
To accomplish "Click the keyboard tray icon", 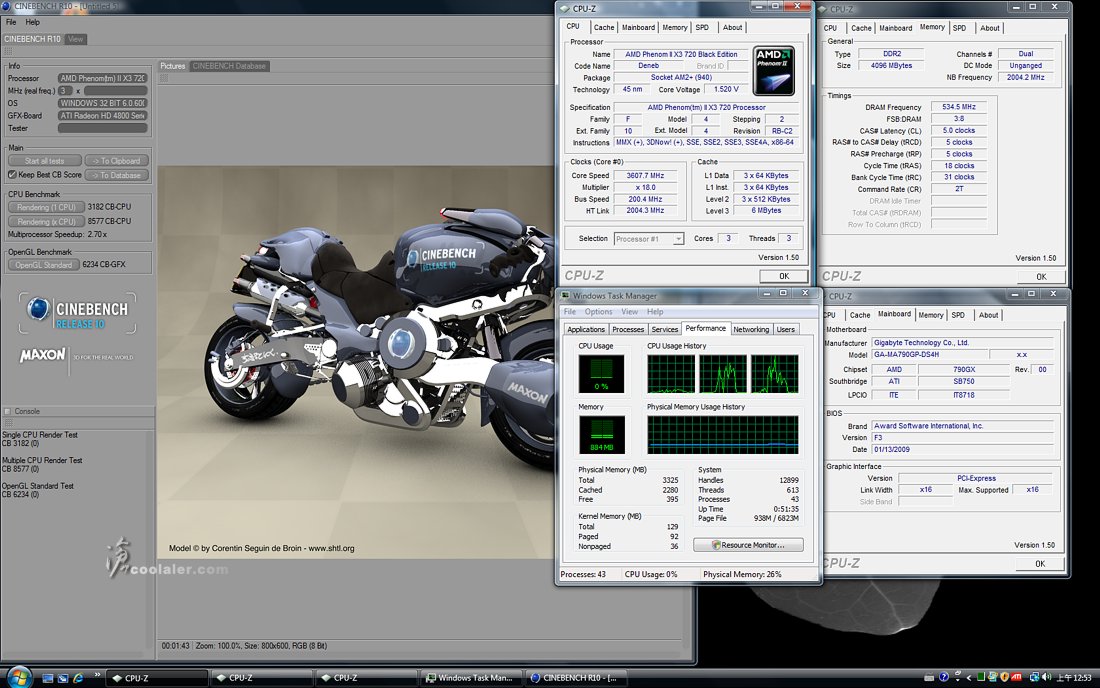I will pos(929,677).
